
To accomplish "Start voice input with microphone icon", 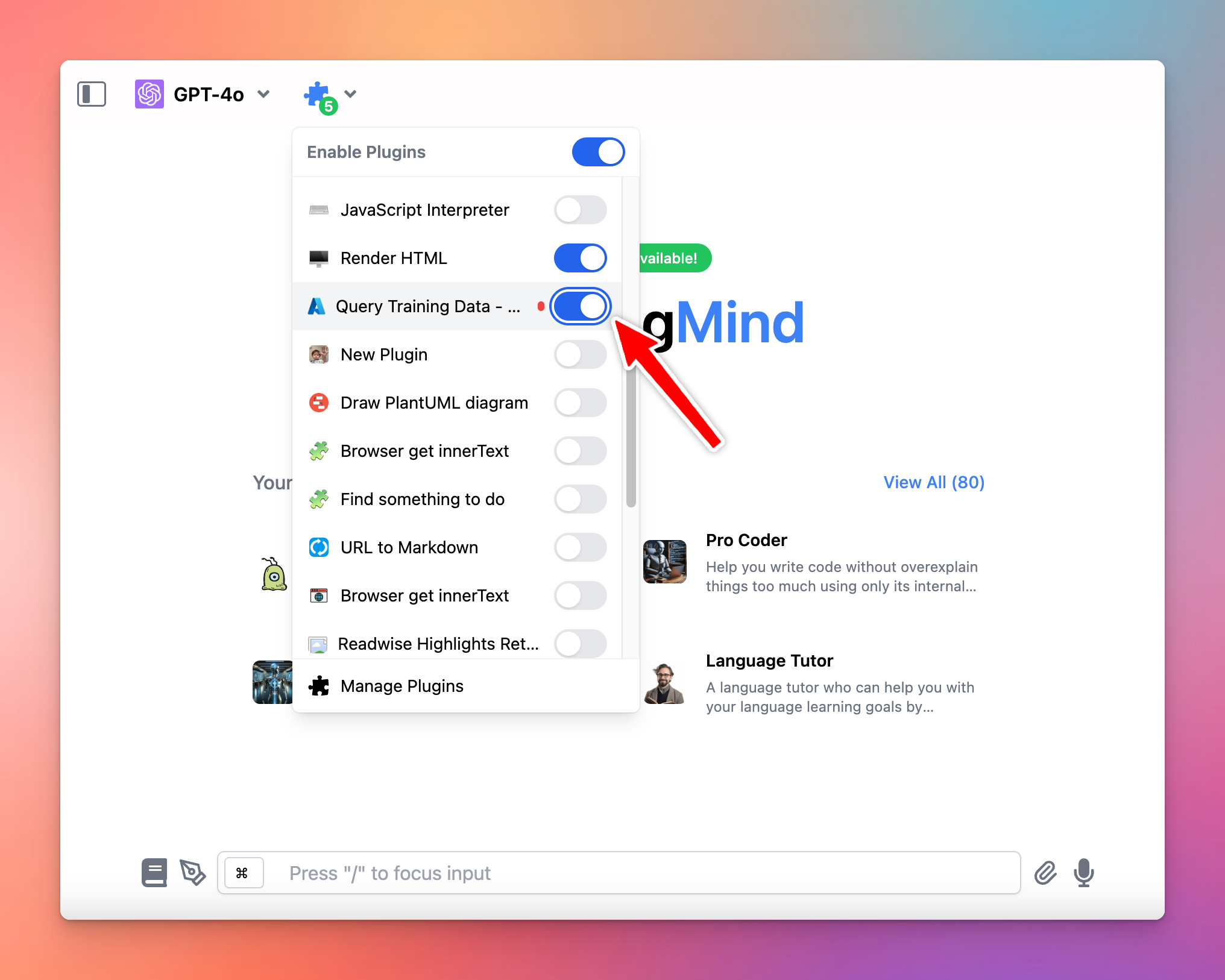I will 1084,873.
